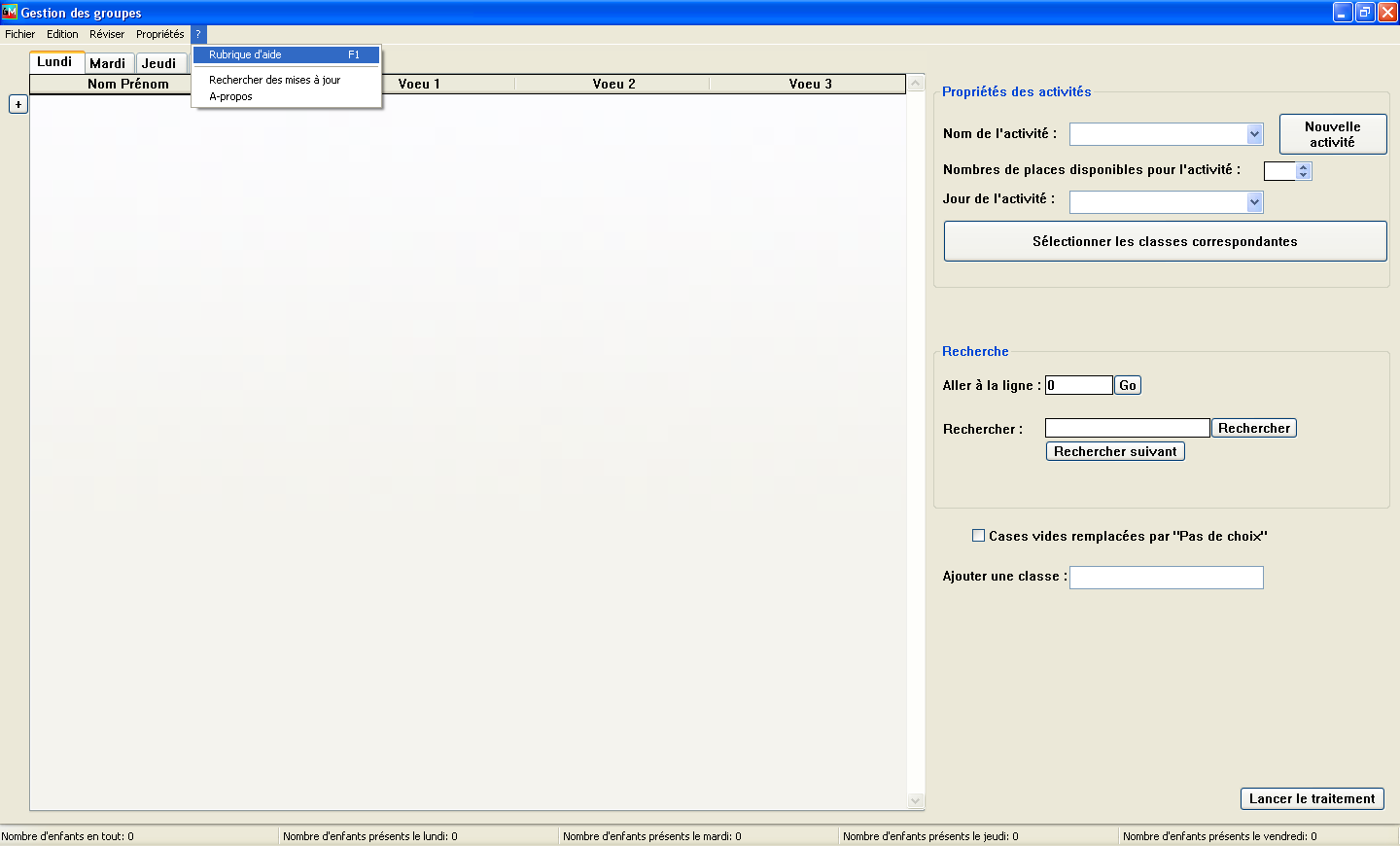
Task: Focus the "Aller à la ligne" field
Action: tap(1078, 385)
